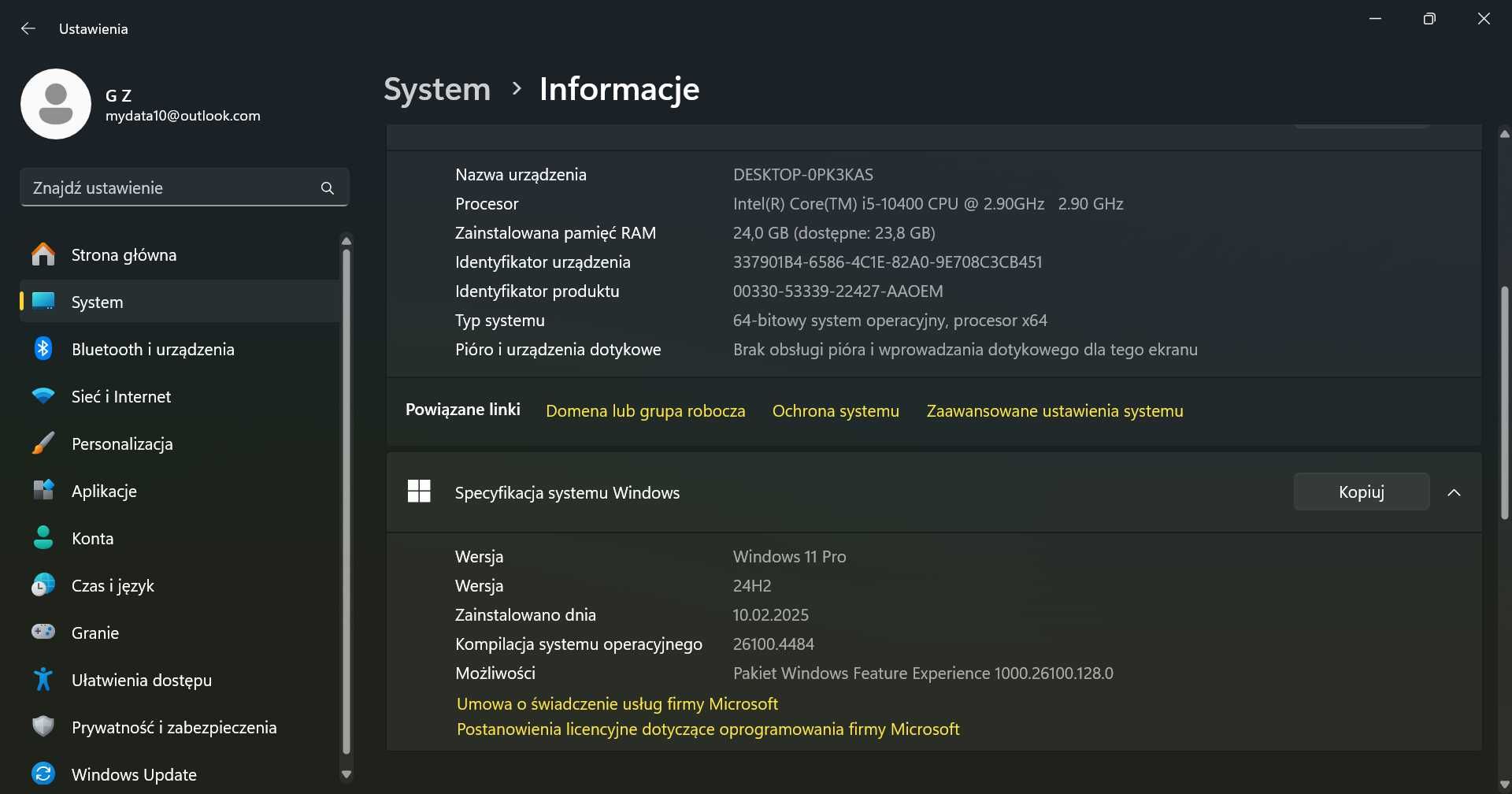Open Strona główna settings page
1512x794 pixels.
[x=180, y=254]
